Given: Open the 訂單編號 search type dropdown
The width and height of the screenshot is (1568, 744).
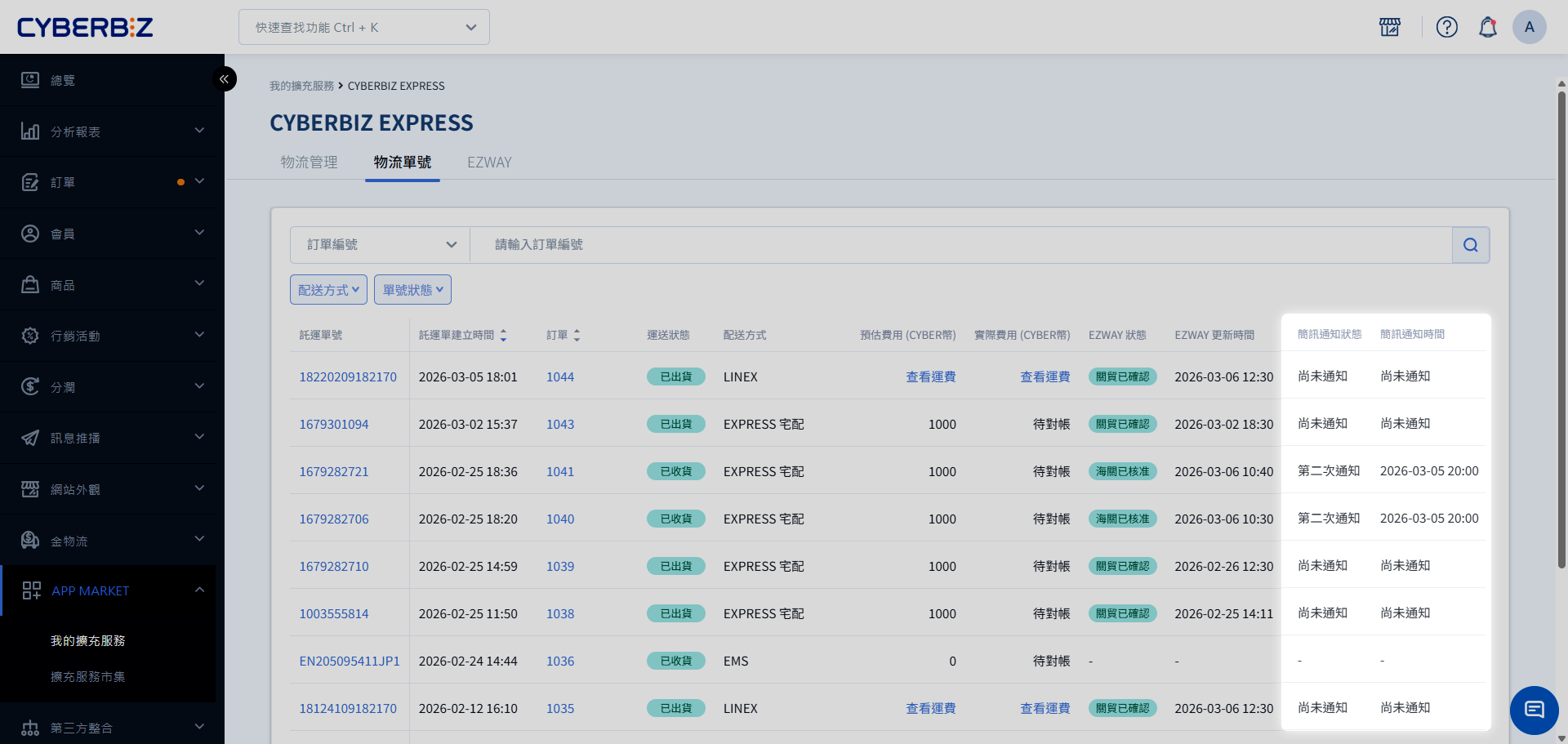Looking at the screenshot, I should 380,245.
